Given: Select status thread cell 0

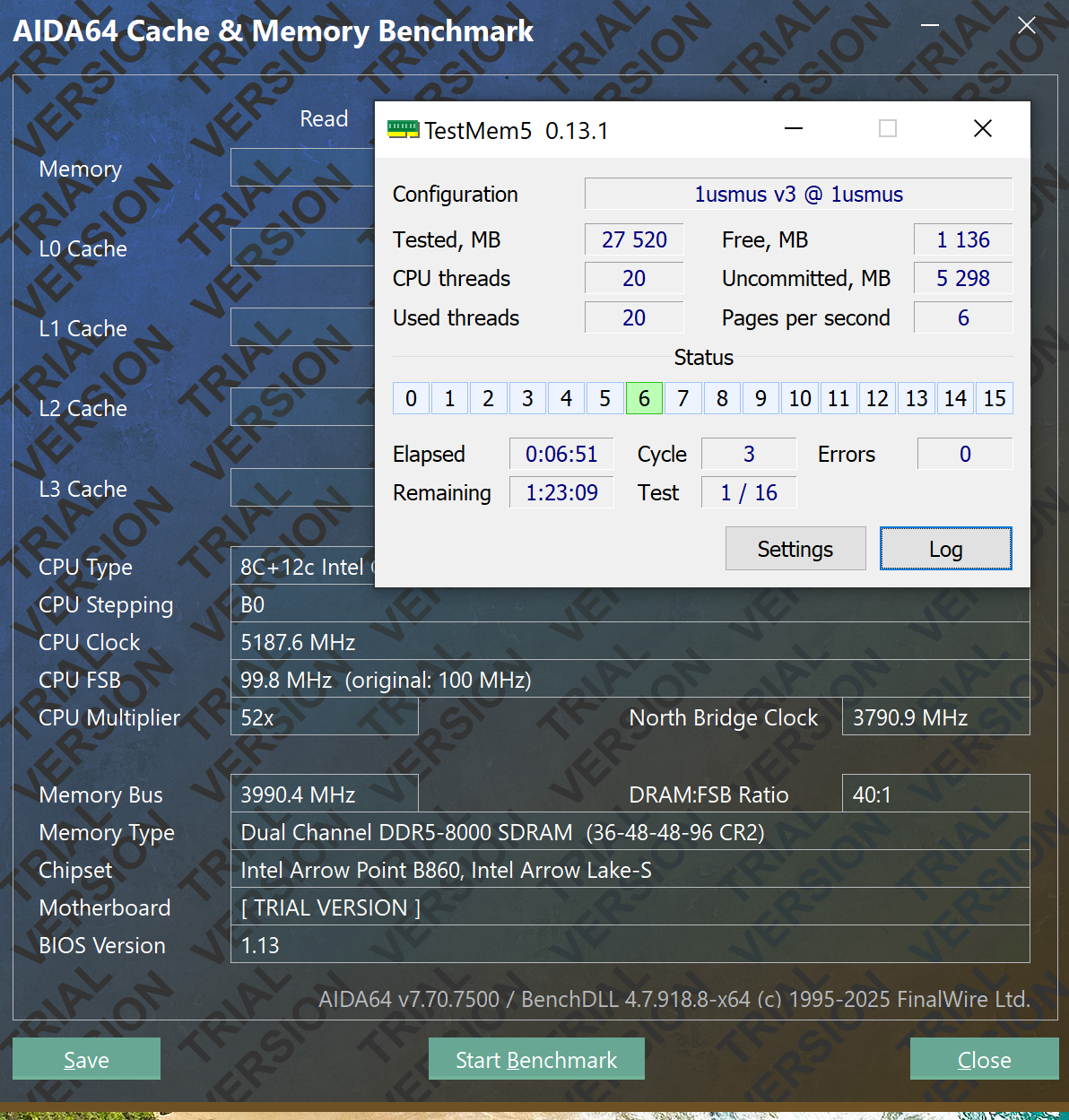Looking at the screenshot, I should (x=411, y=398).
